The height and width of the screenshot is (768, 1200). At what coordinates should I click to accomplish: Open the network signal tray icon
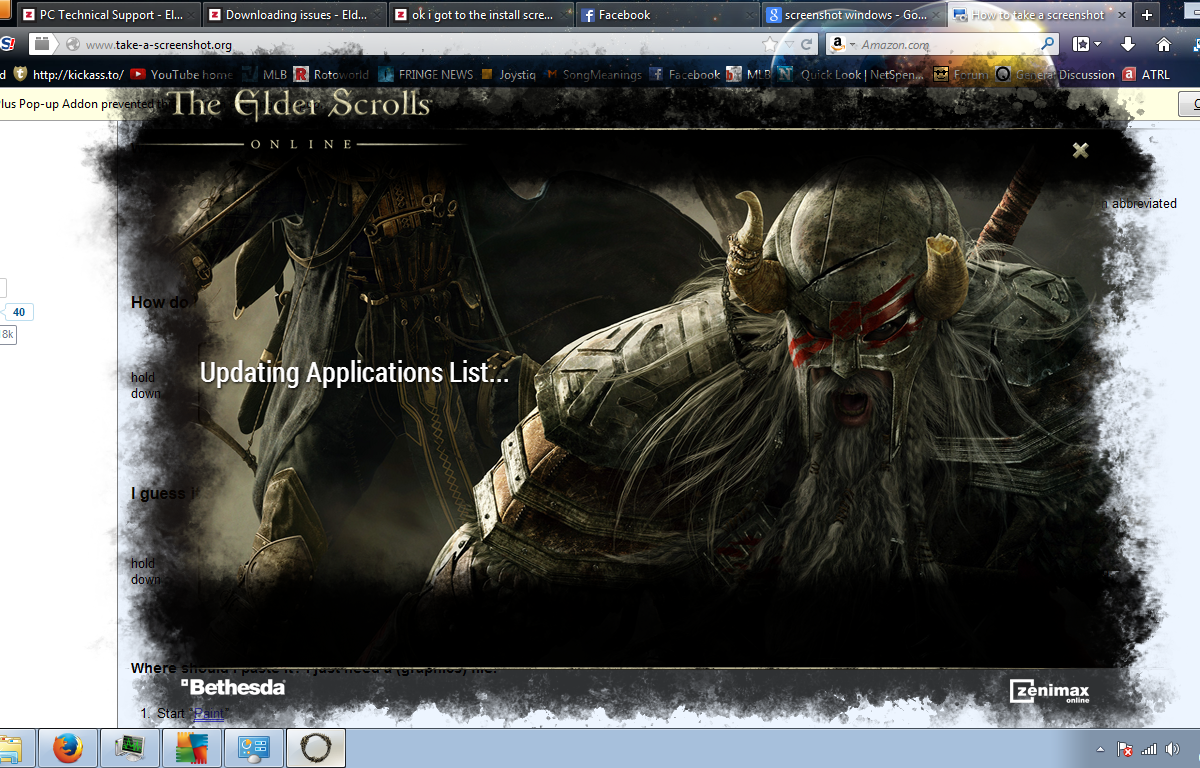1149,749
